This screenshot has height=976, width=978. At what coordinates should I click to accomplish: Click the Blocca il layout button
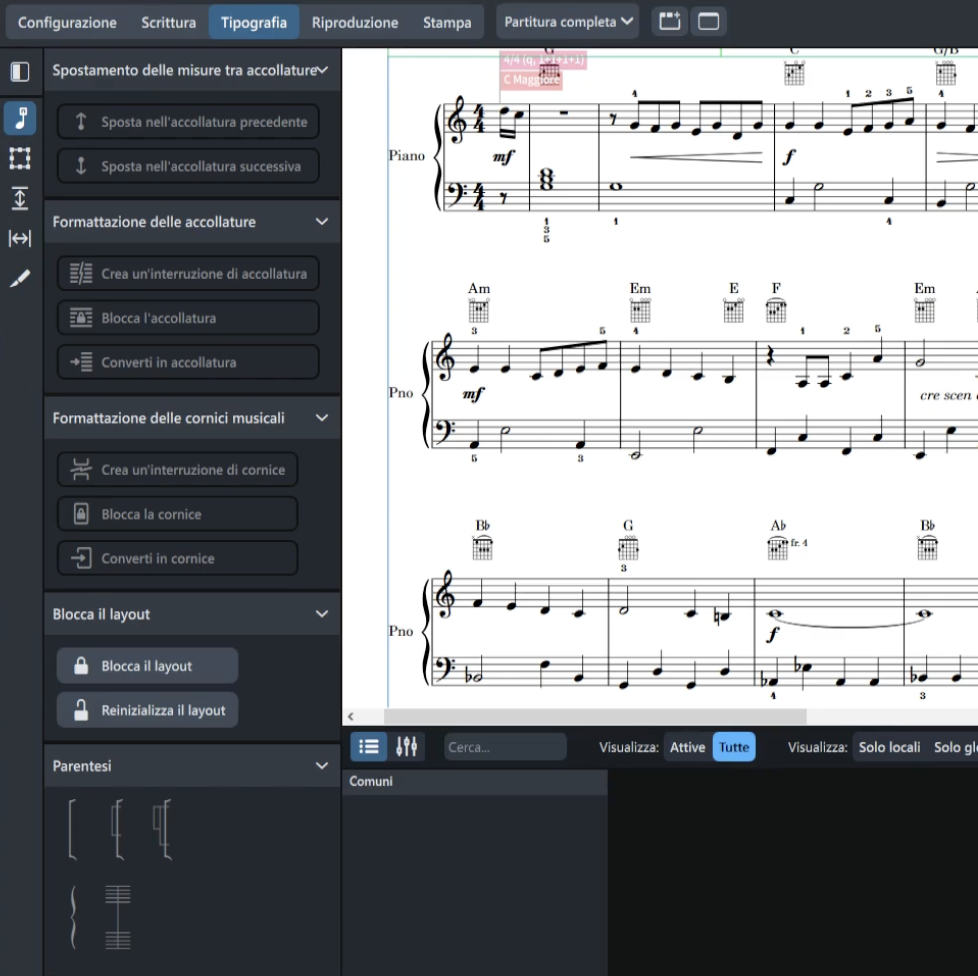[147, 666]
